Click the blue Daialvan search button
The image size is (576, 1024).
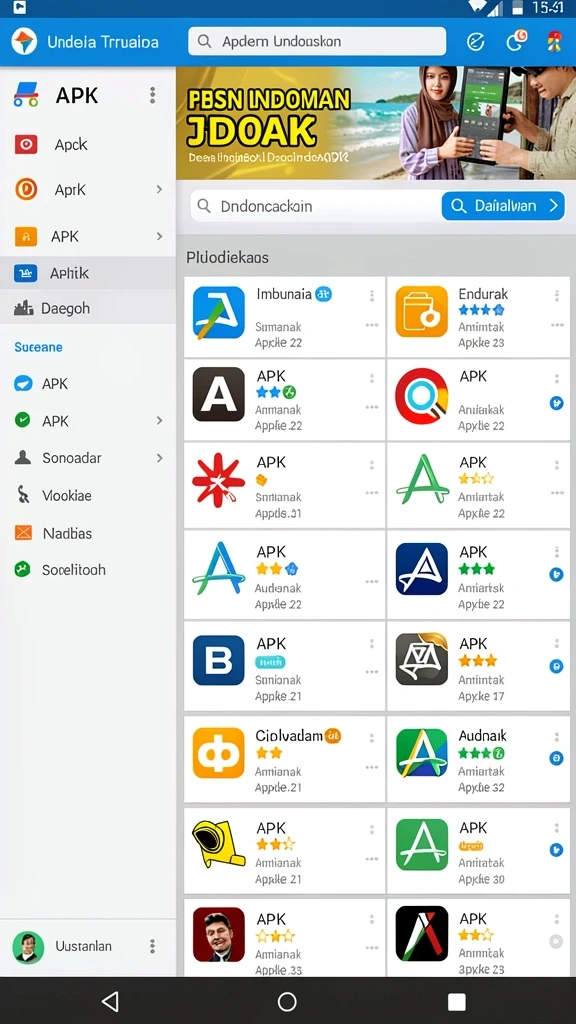(x=503, y=206)
